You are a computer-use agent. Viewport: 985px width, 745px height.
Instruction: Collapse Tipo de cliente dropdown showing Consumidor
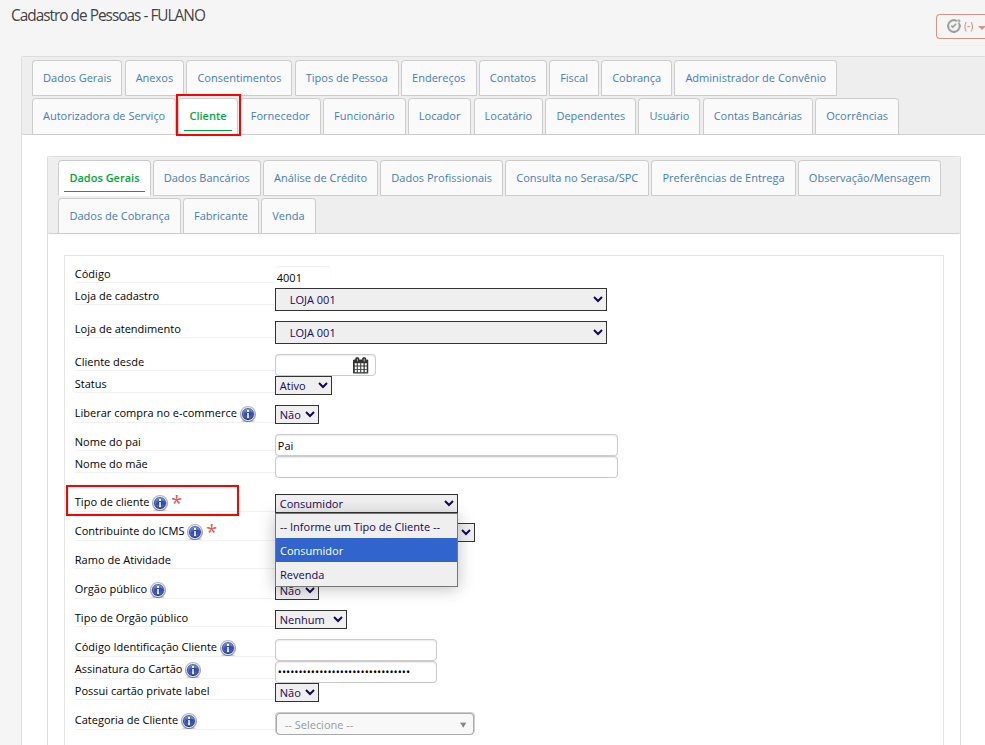tap(366, 504)
